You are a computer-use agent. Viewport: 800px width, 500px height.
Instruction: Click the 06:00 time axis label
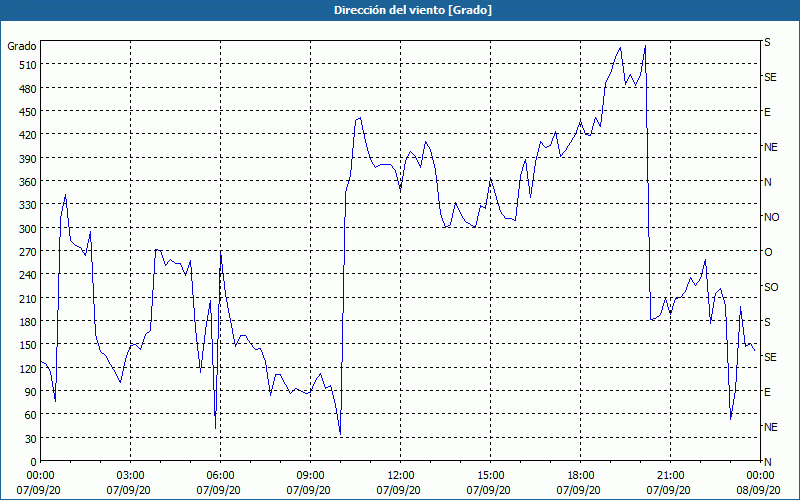point(220,476)
